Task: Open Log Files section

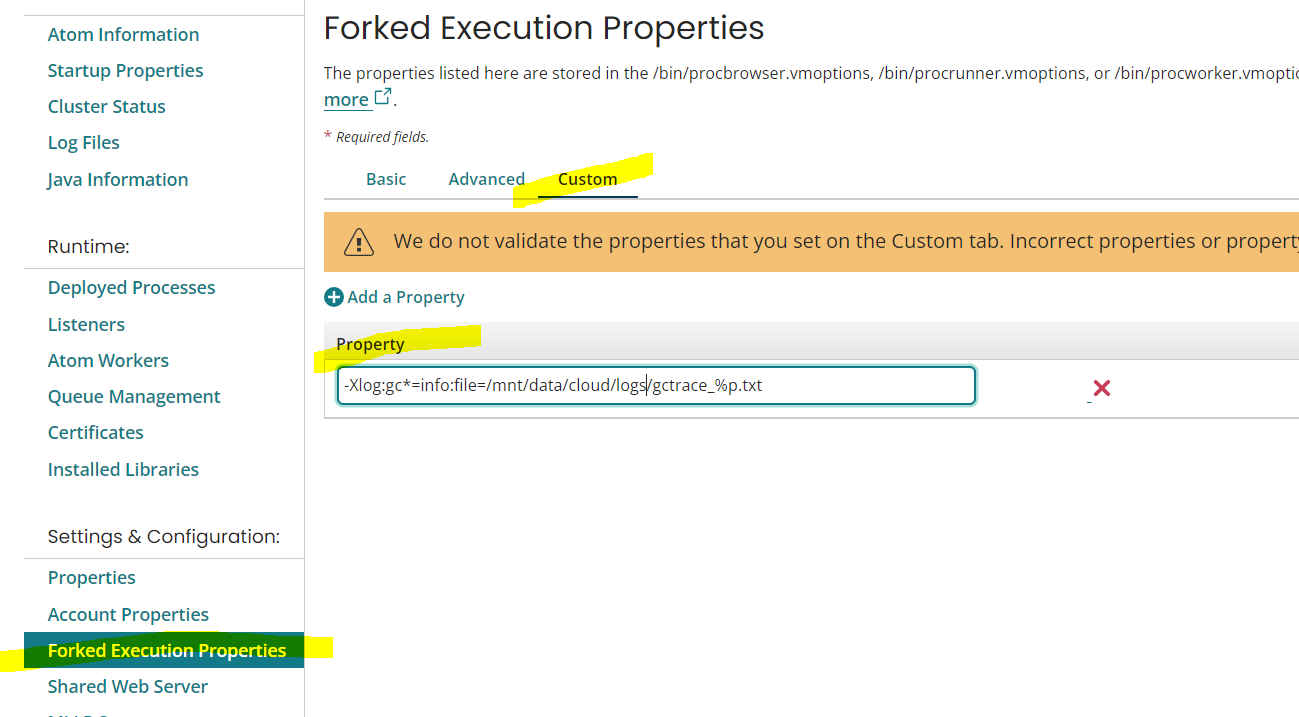Action: pyautogui.click(x=83, y=142)
